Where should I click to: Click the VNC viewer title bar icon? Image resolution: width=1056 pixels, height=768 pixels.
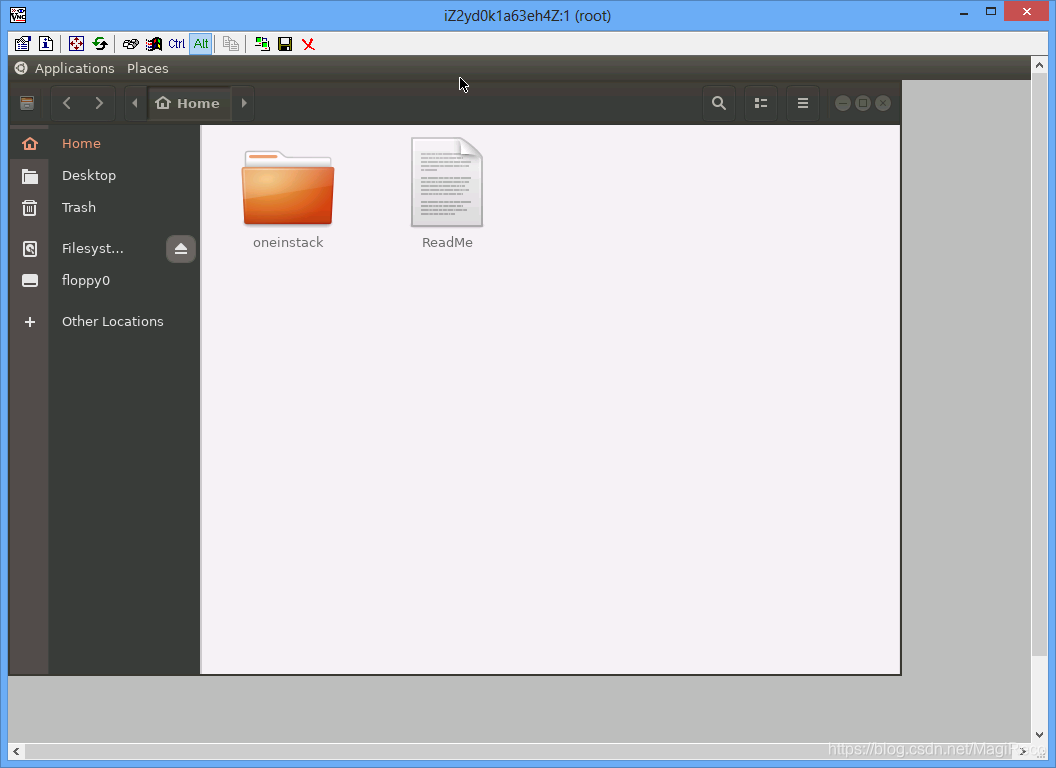[x=18, y=14]
